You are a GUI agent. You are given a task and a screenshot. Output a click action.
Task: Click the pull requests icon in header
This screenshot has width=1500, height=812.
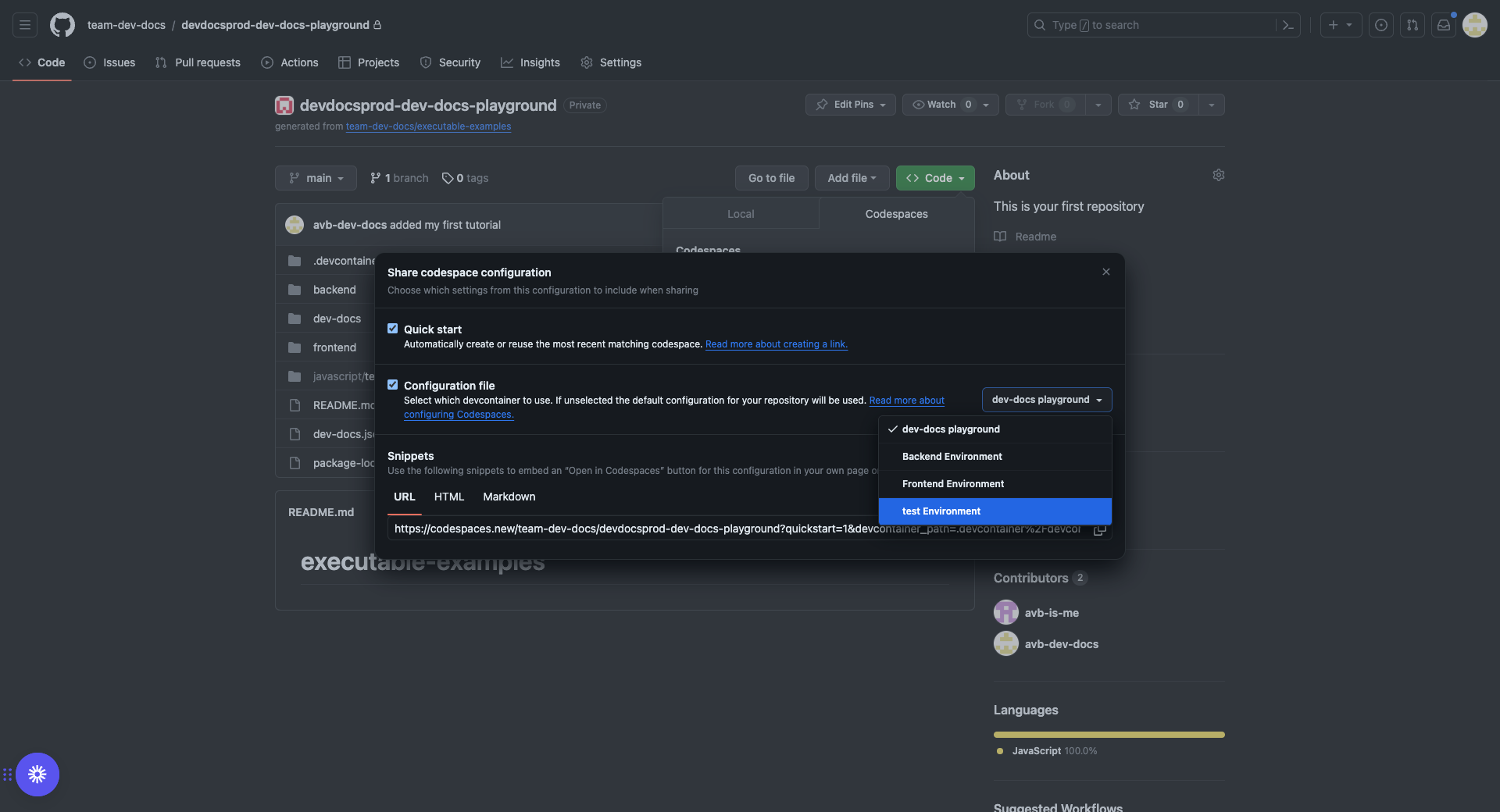coord(1412,25)
